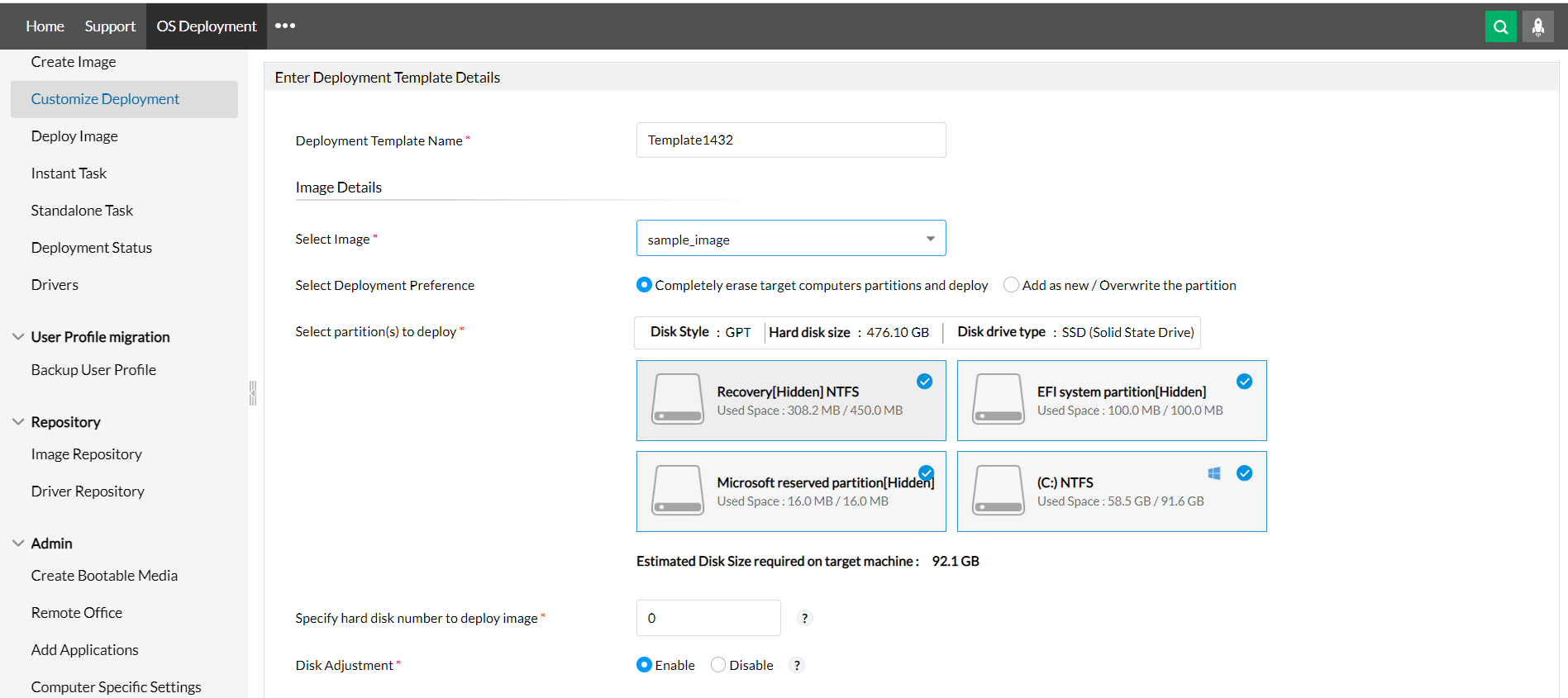
Task: Collapse the Repository section
Action: pos(18,422)
